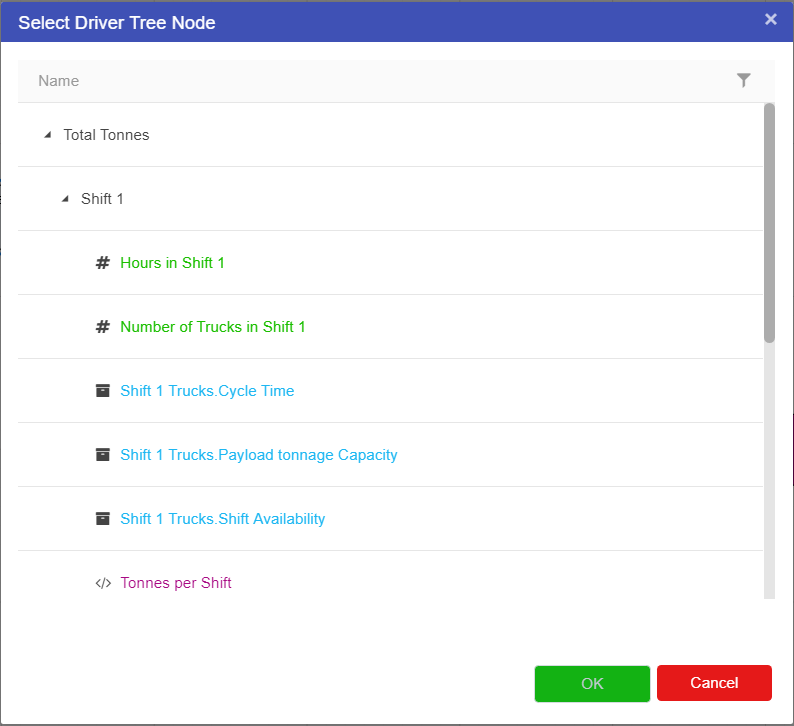
Task: Click the archive box icon beside Cycle Time
Action: click(102, 391)
